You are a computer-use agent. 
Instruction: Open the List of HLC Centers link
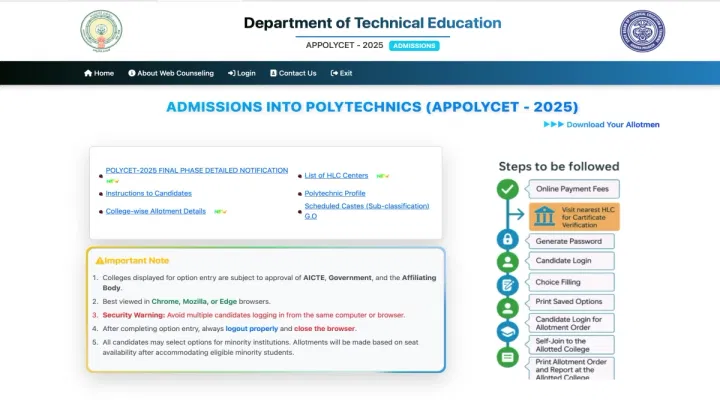coord(336,175)
